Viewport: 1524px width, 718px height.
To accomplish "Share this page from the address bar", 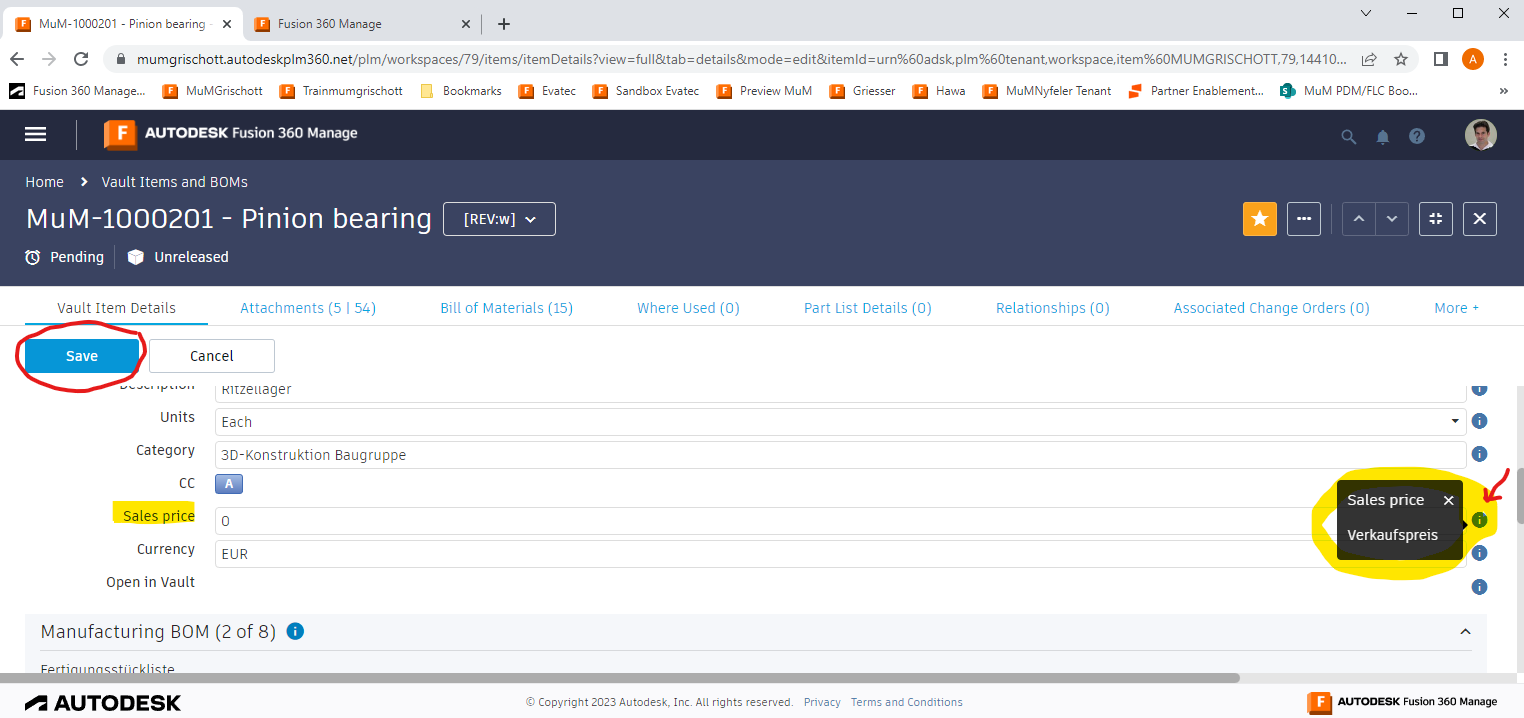I will coord(1369,59).
